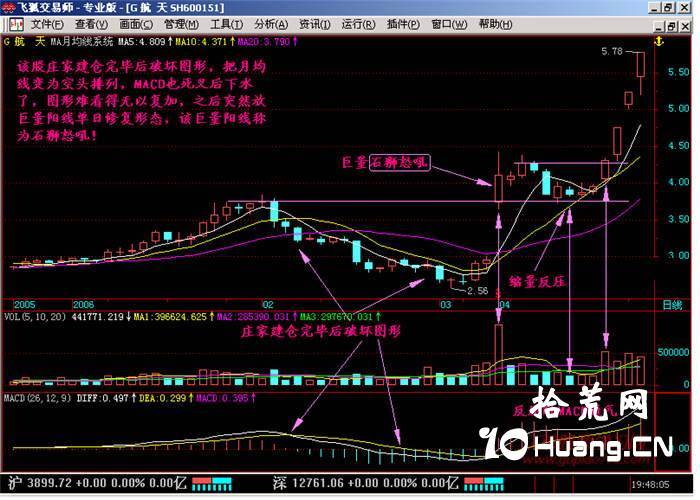This screenshot has width=700, height=500.
Task: Select the MA月均线系统 indicator label
Action: [82, 42]
